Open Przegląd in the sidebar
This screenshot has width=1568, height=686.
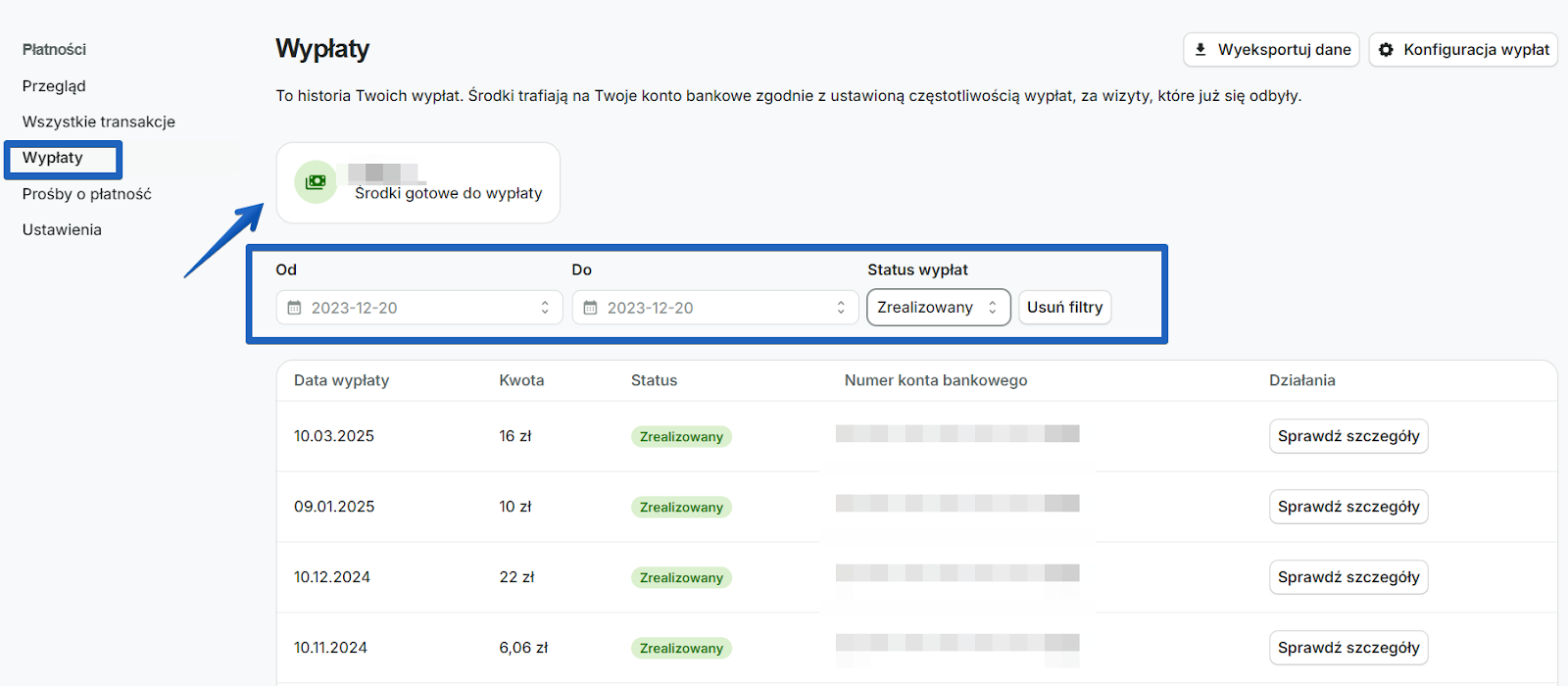54,86
